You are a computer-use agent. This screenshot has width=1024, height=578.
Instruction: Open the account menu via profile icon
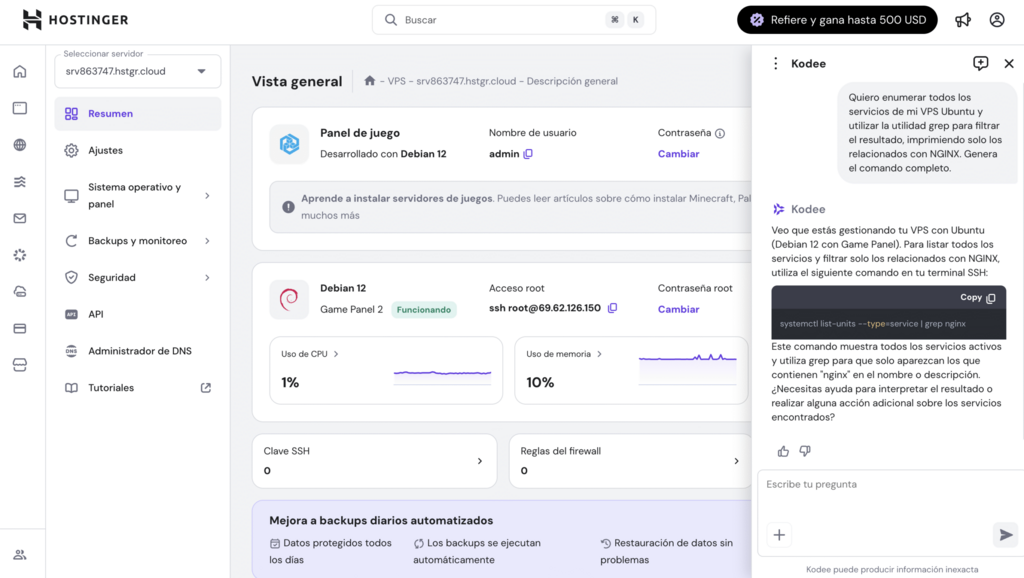(996, 19)
